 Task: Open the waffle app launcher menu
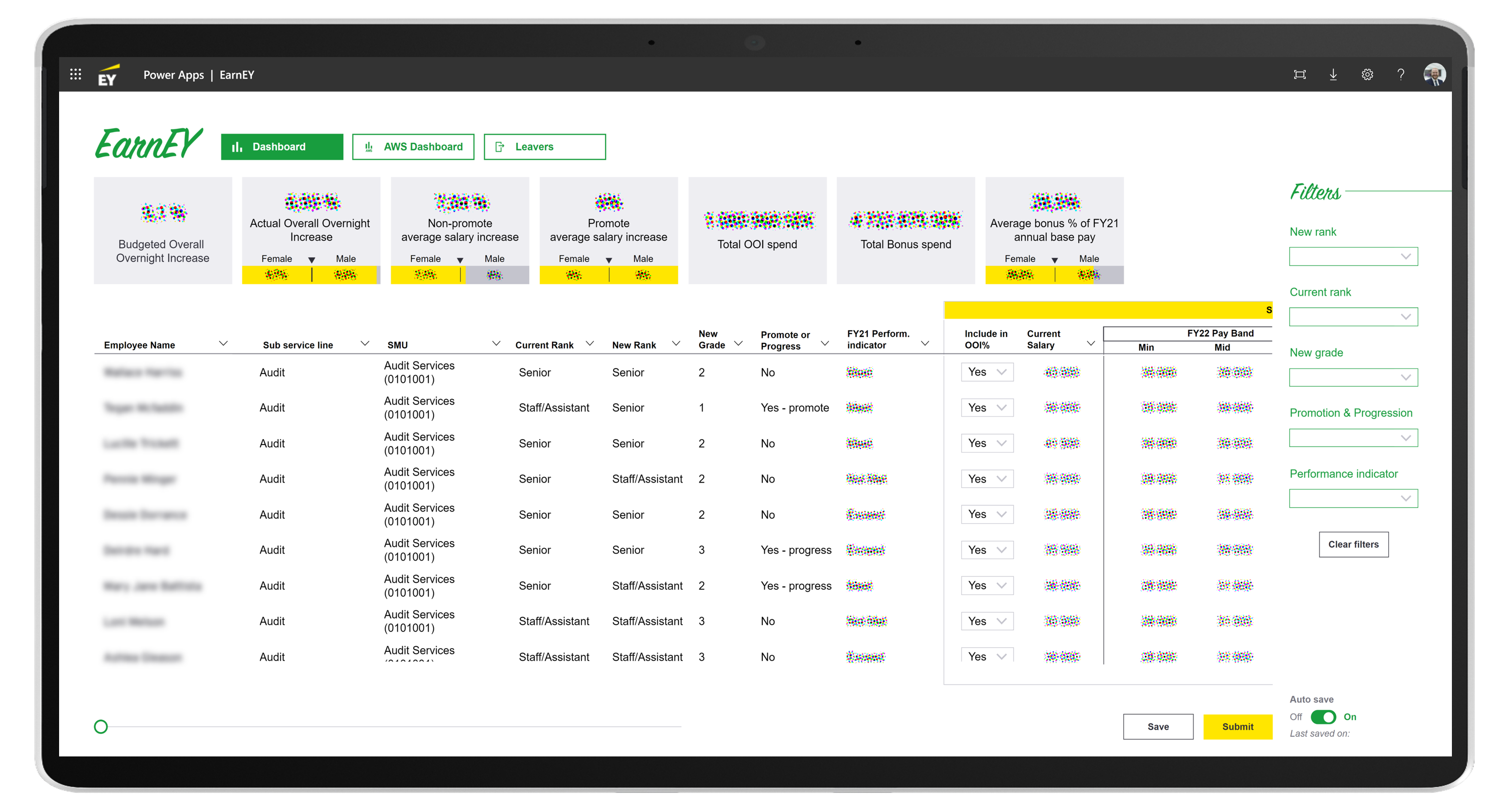click(x=75, y=75)
